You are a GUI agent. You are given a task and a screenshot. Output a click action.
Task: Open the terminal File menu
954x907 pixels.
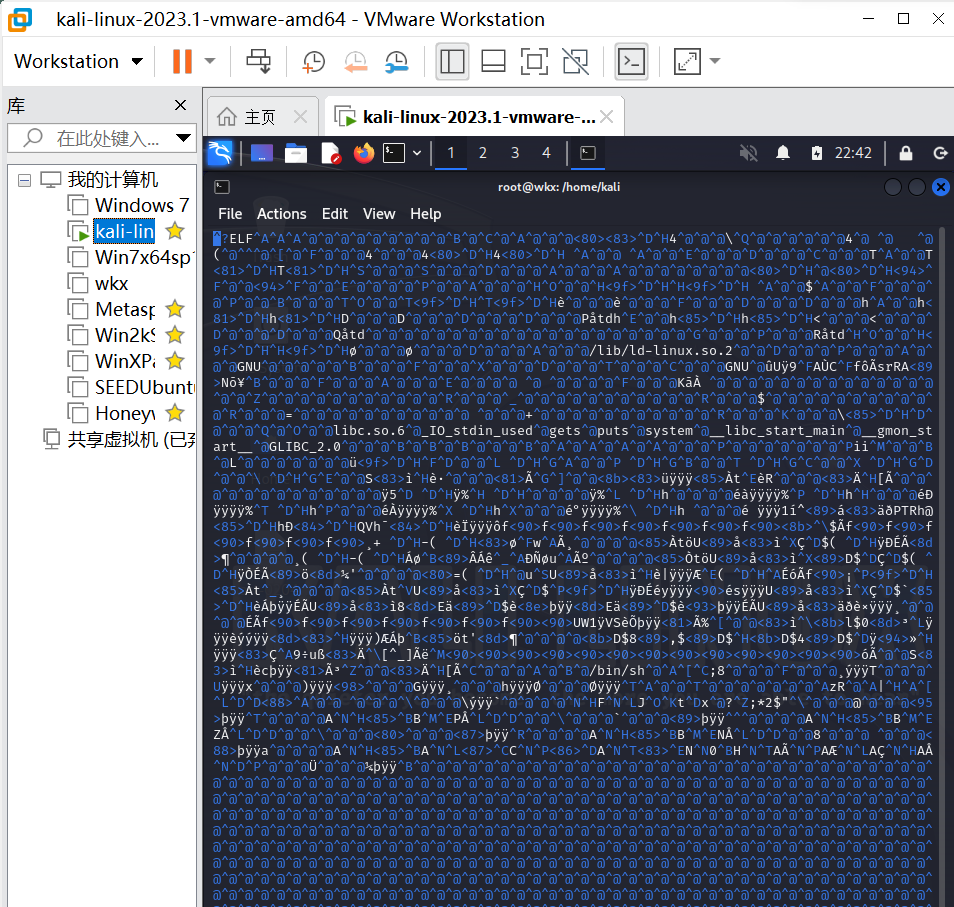[x=230, y=214]
